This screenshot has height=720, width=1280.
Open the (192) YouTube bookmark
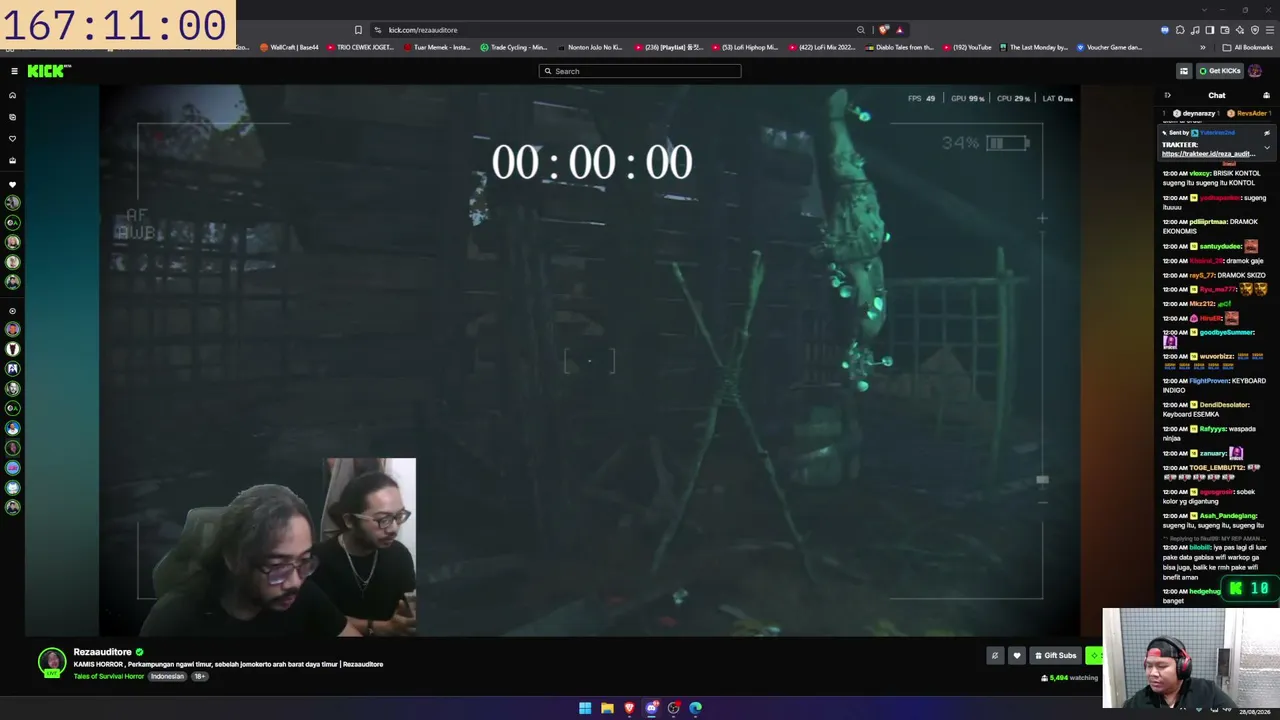pyautogui.click(x=966, y=47)
